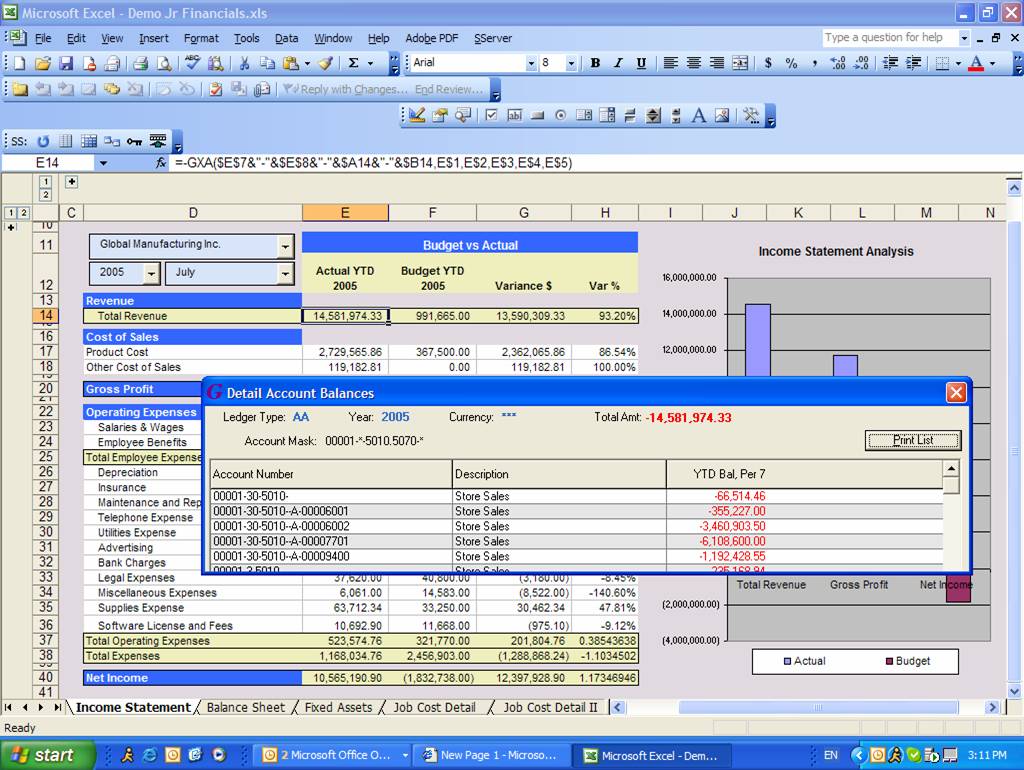Copy the selection with the copy icon
The height and width of the screenshot is (770, 1024).
click(267, 63)
